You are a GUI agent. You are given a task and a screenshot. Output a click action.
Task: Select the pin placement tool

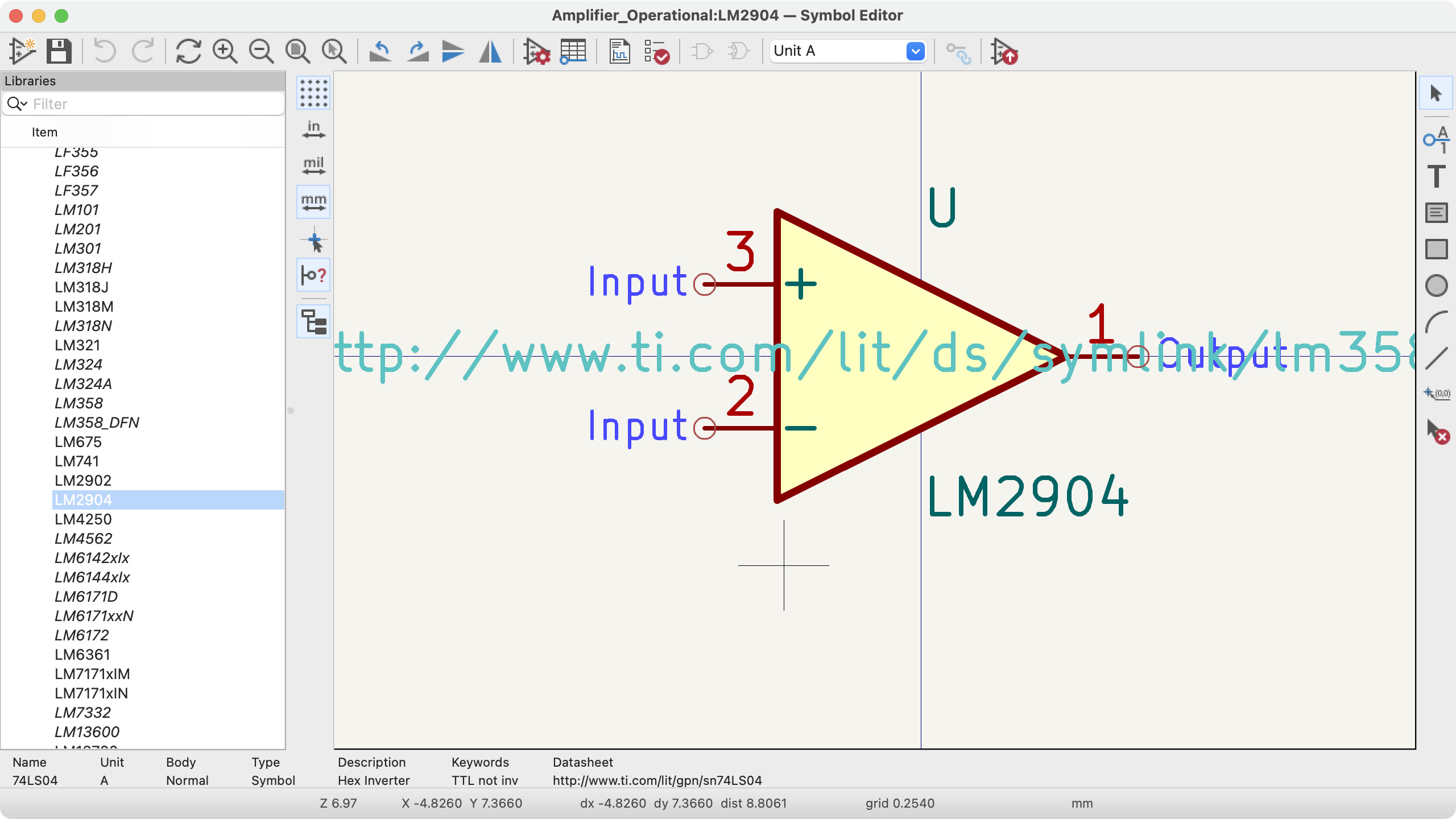tap(1436, 139)
